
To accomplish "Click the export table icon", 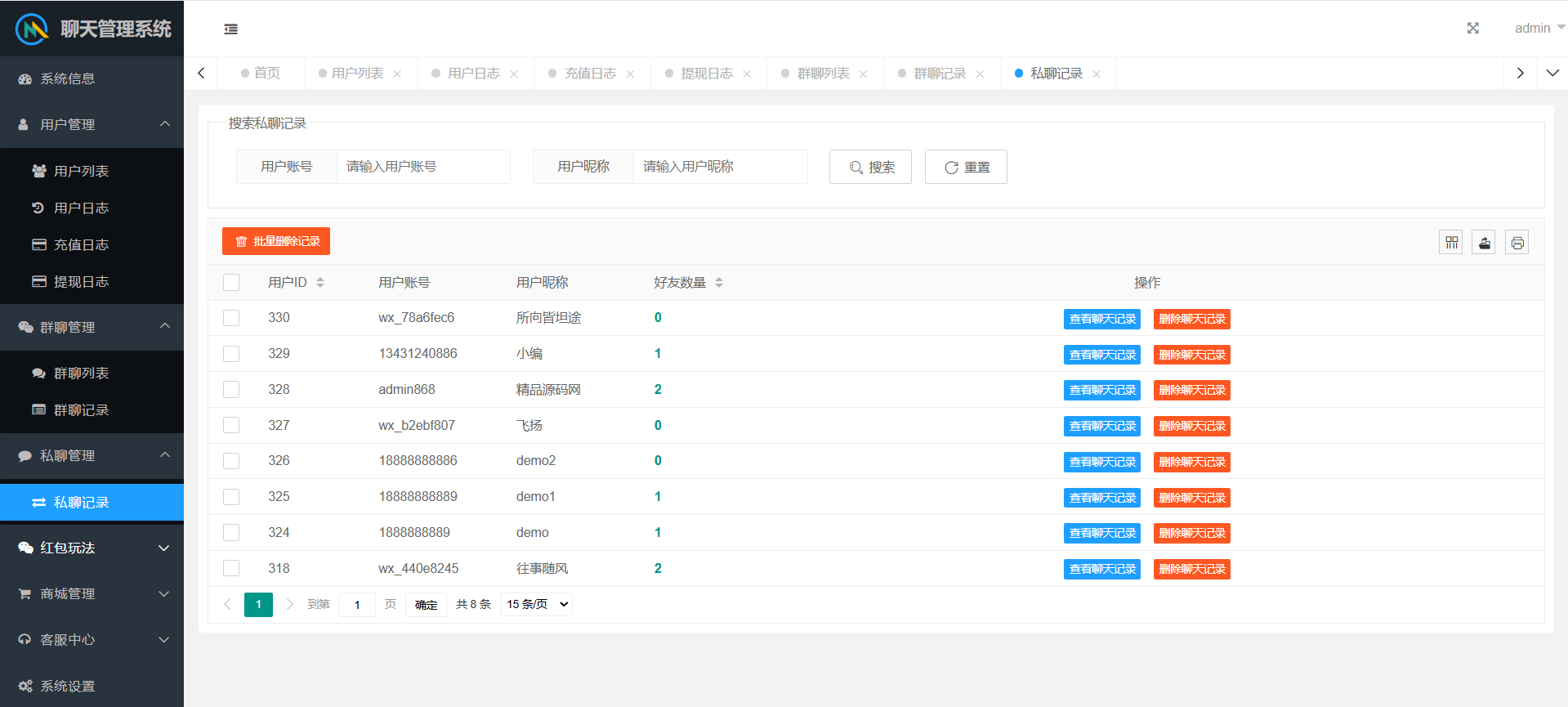I will (x=1484, y=243).
